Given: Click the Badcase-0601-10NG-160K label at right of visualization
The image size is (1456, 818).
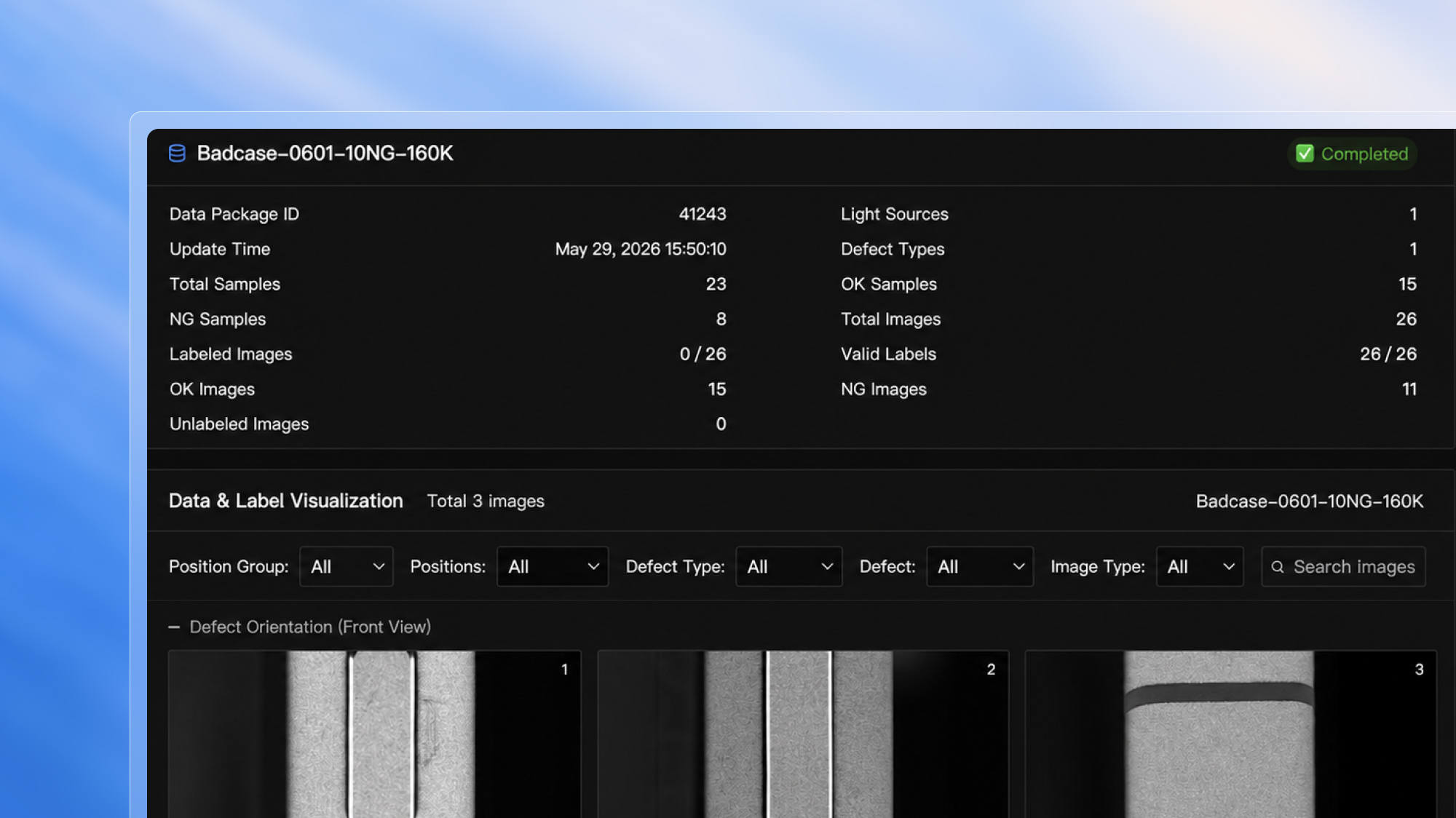Looking at the screenshot, I should 1309,501.
